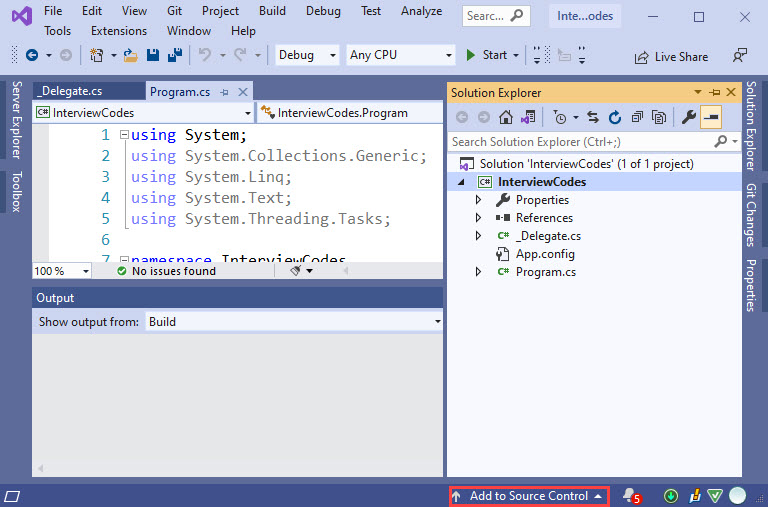
Task: Open the Show output from dropdown
Action: pyautogui.click(x=294, y=322)
